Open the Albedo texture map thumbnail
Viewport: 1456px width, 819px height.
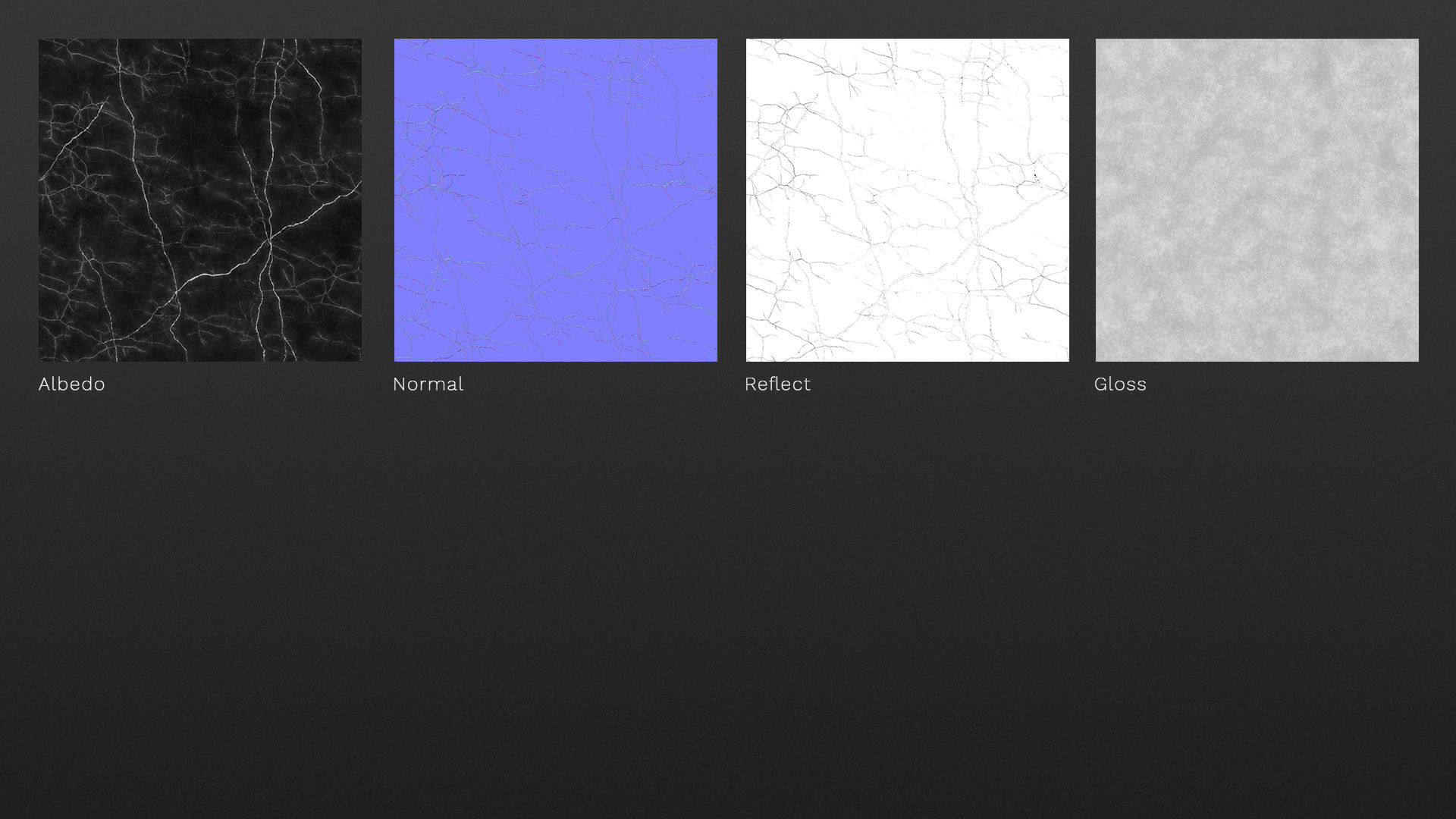coord(200,200)
